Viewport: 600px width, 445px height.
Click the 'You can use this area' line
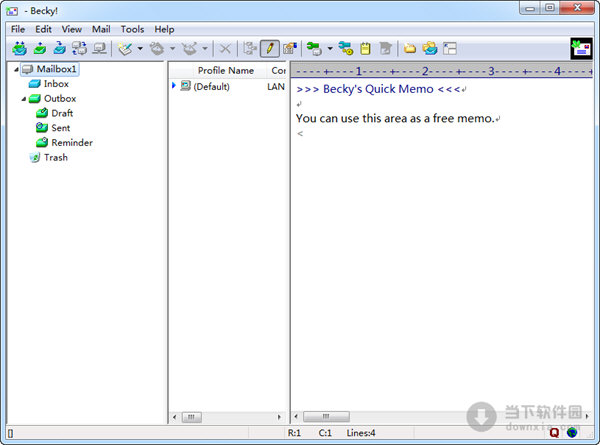[398, 119]
